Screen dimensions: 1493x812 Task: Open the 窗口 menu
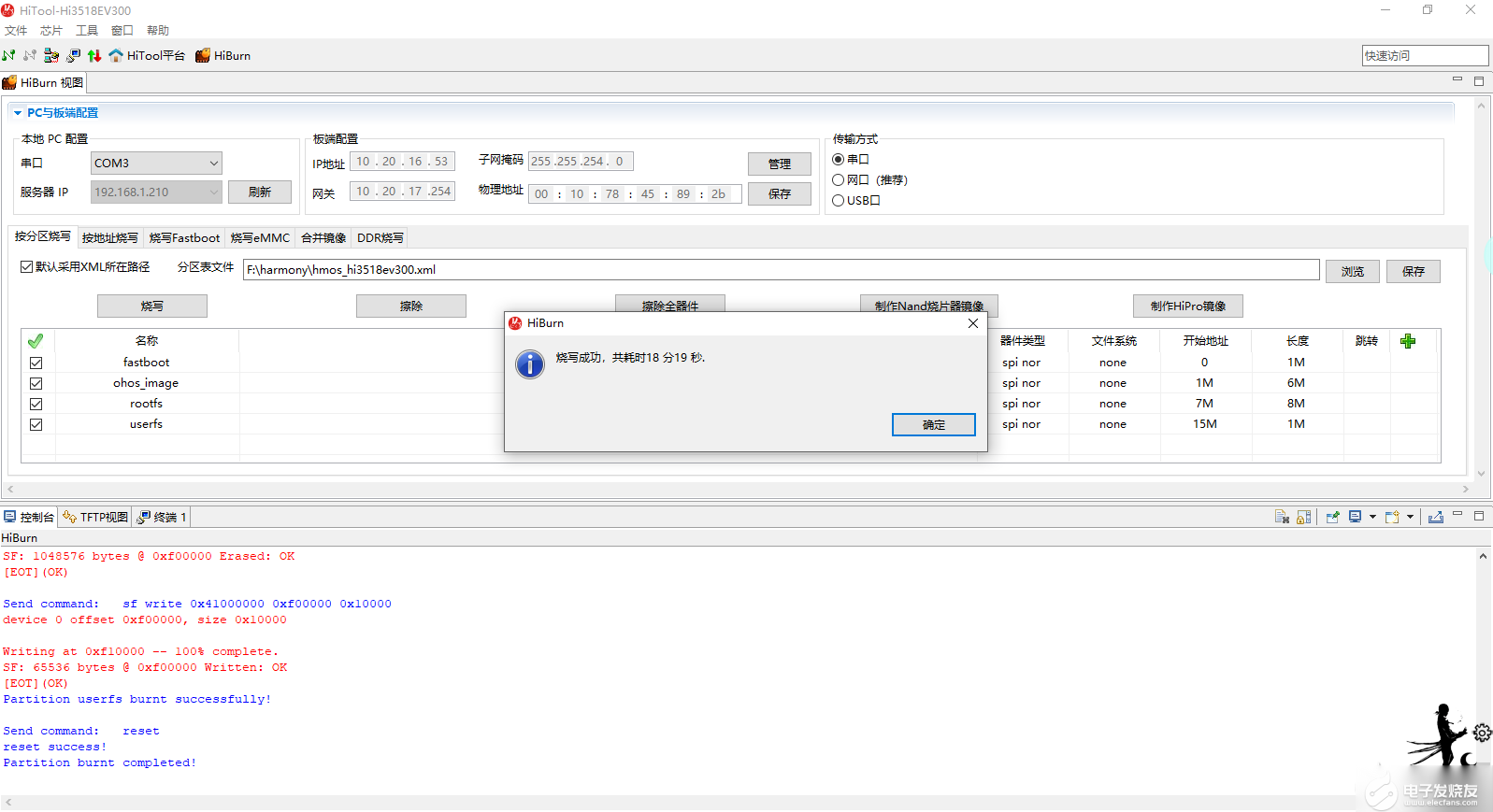tap(122, 31)
